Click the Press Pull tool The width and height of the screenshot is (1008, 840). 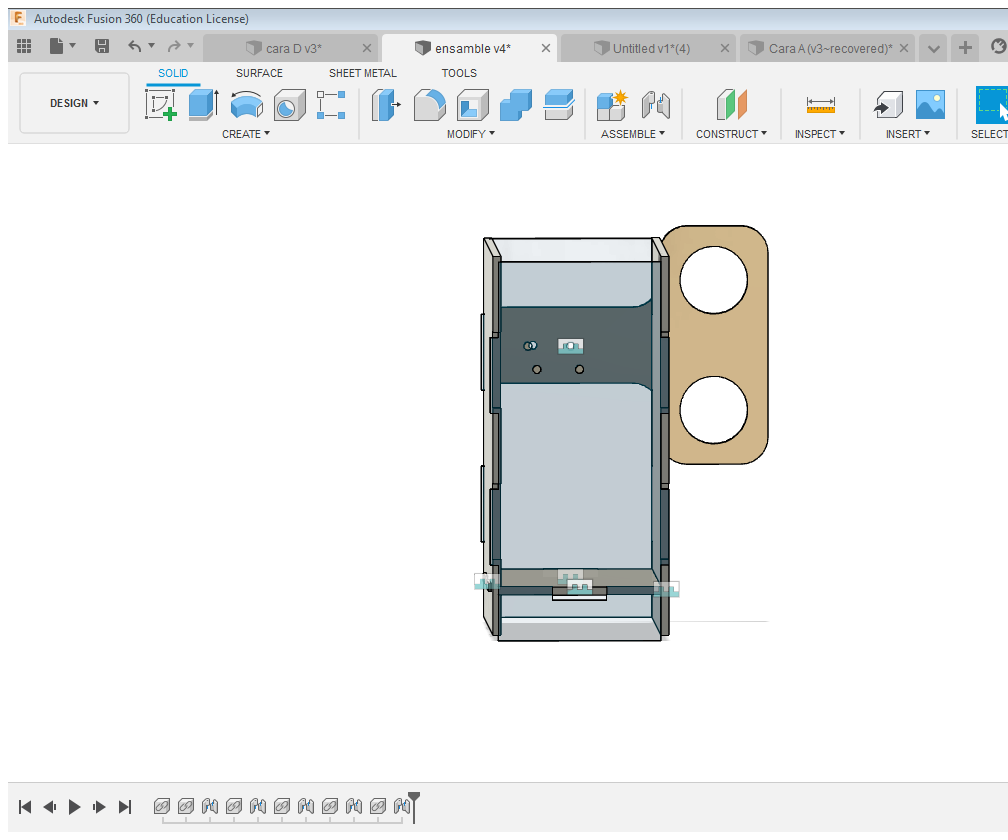click(x=386, y=105)
